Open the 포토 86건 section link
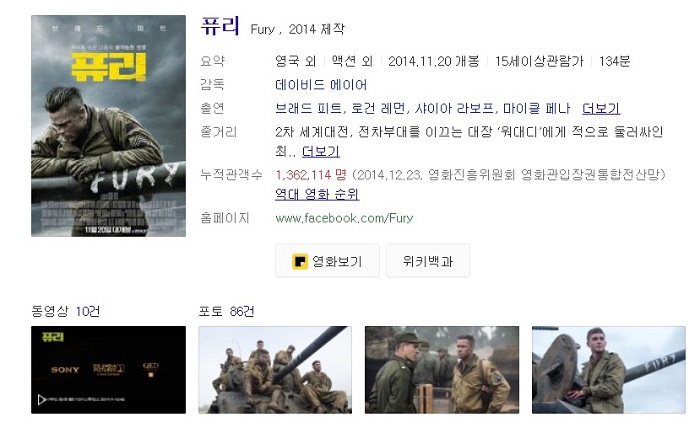 click(x=226, y=311)
